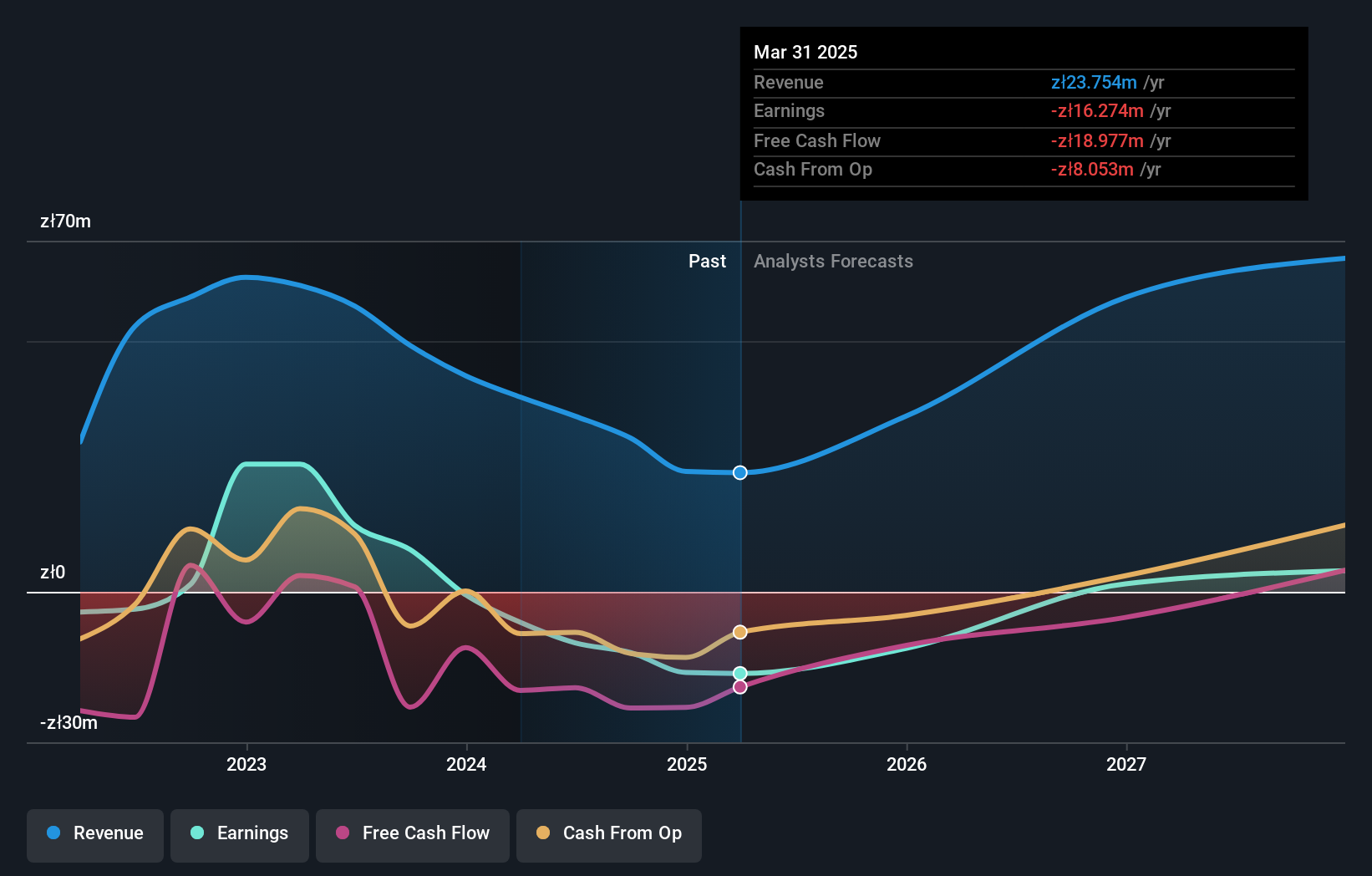This screenshot has height=876, width=1372.
Task: Open details from the Mar 31 2025 tooltip header
Action: (x=805, y=52)
